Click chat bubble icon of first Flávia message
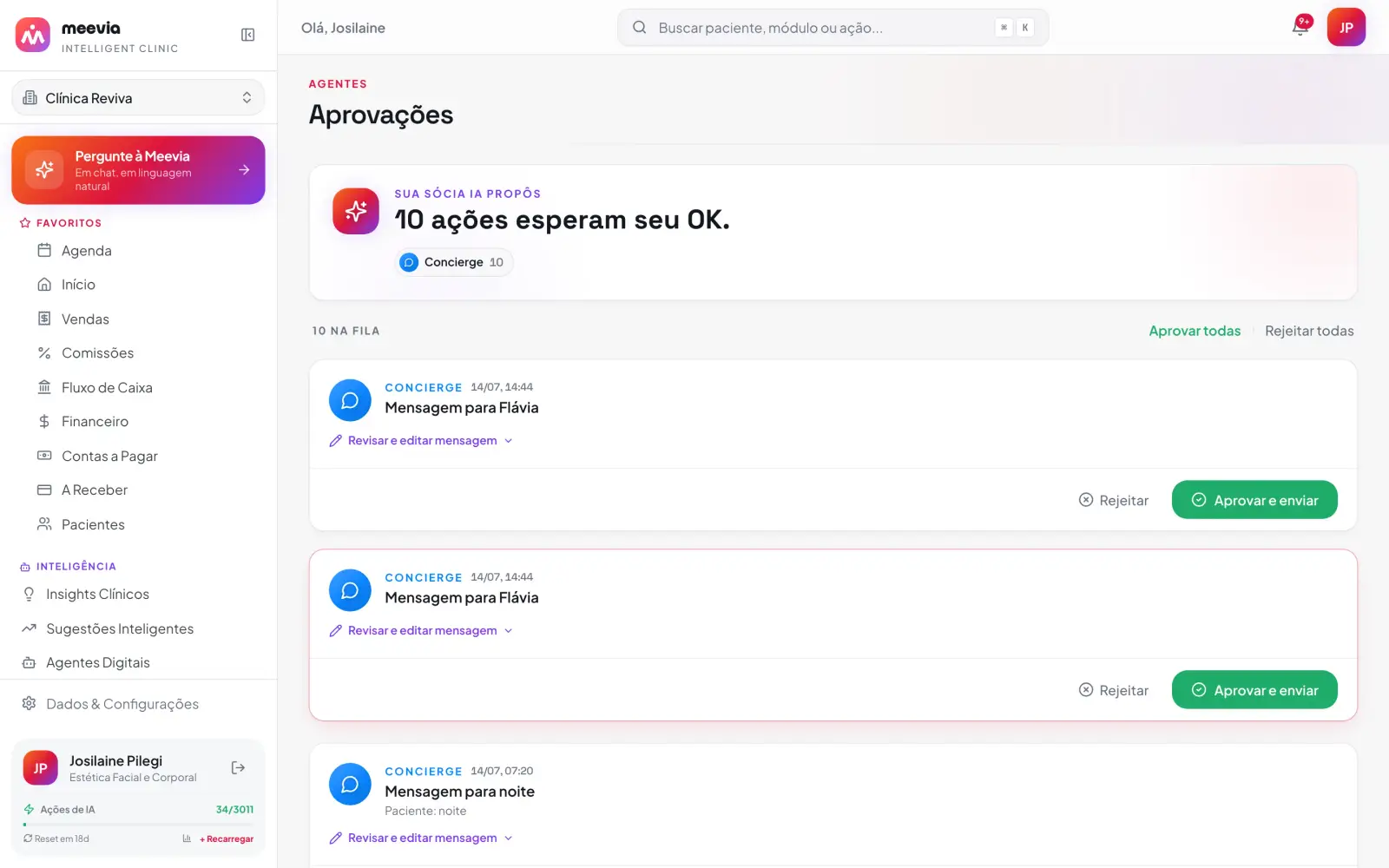The height and width of the screenshot is (868, 1389). click(x=350, y=400)
